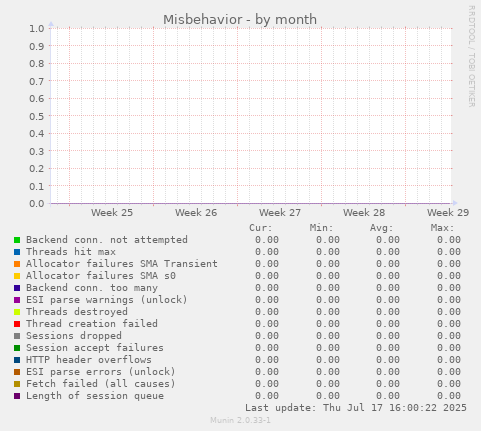481x431 pixels.
Task: Click the purple ESI parse warnings swatch
Action: tap(17, 300)
